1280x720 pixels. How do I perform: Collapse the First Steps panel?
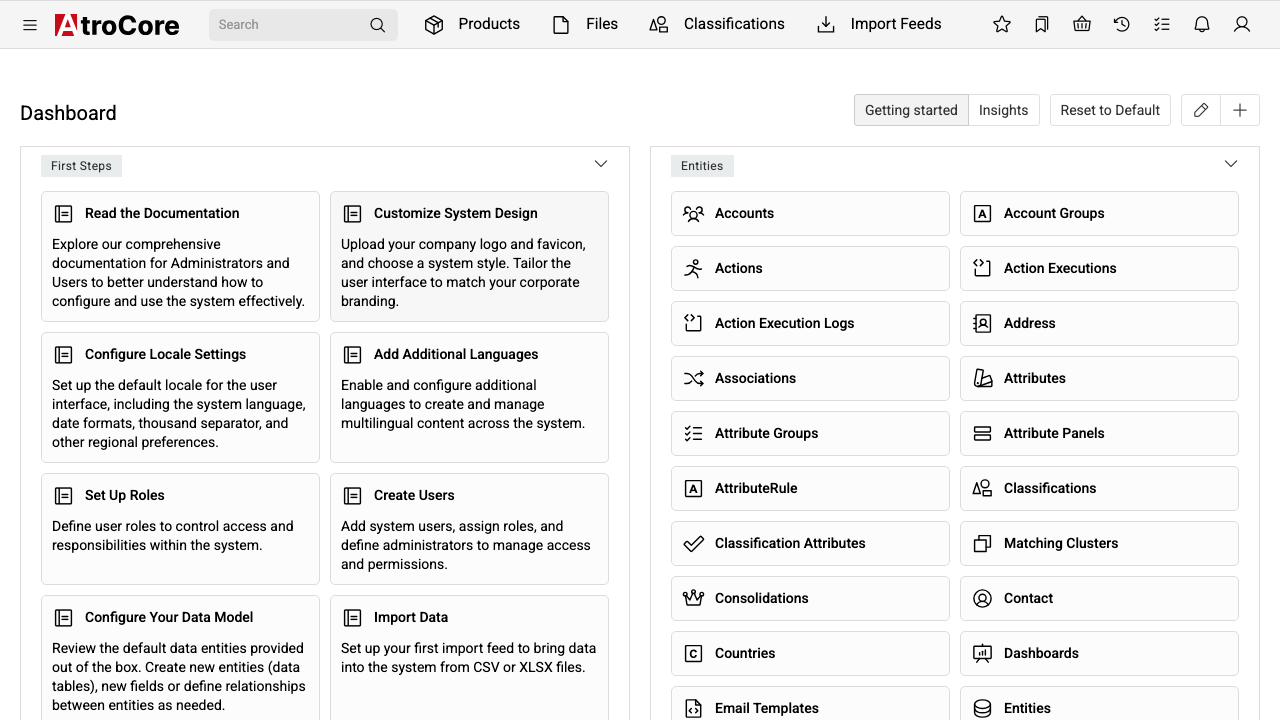coord(601,164)
